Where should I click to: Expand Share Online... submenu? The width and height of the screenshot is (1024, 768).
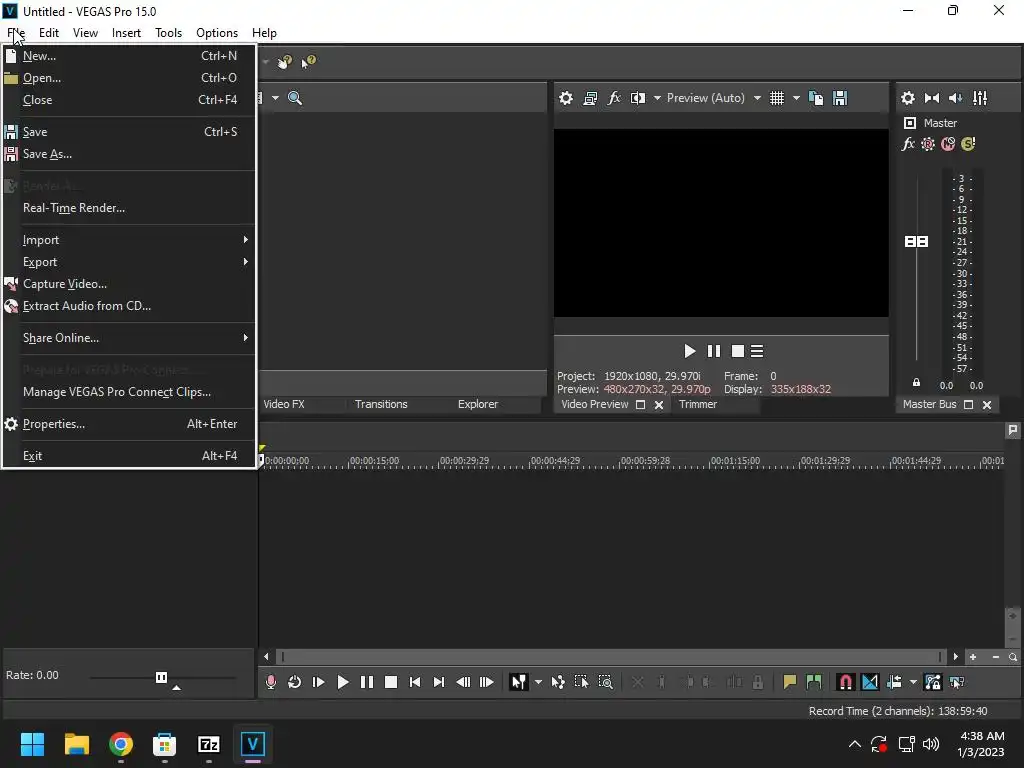tap(129, 338)
